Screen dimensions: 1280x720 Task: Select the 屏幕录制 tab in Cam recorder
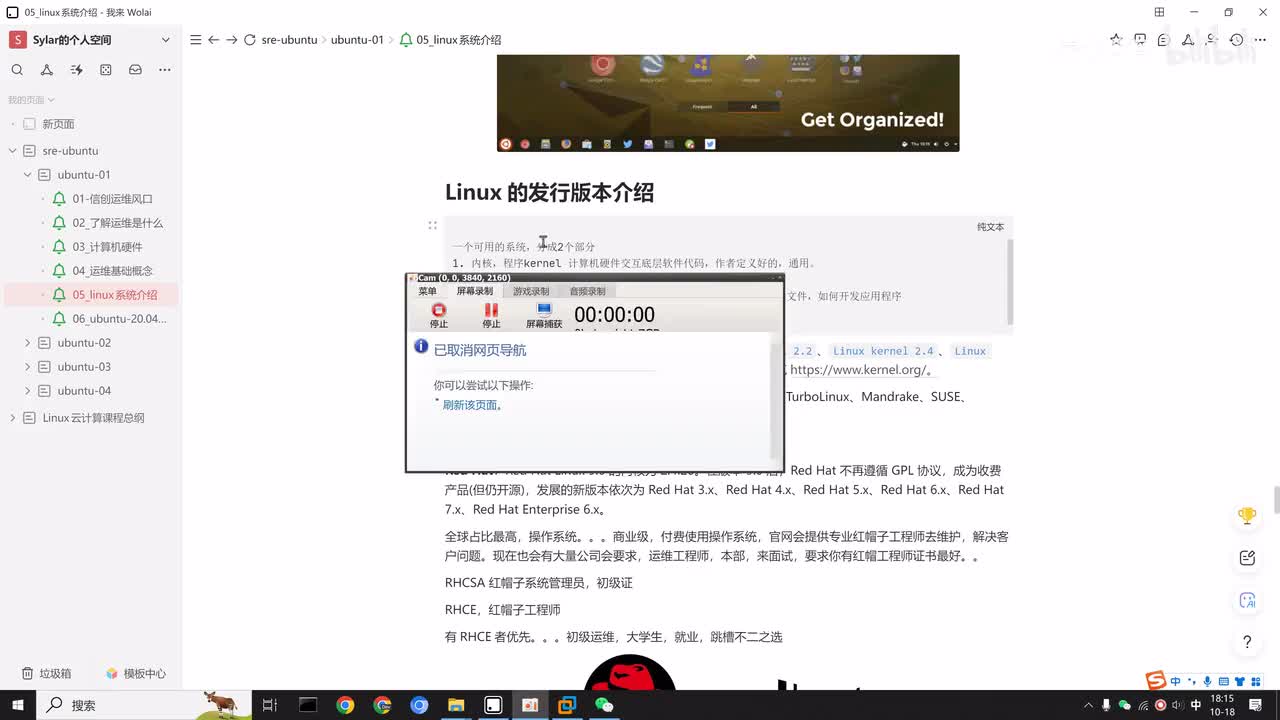[x=475, y=291]
